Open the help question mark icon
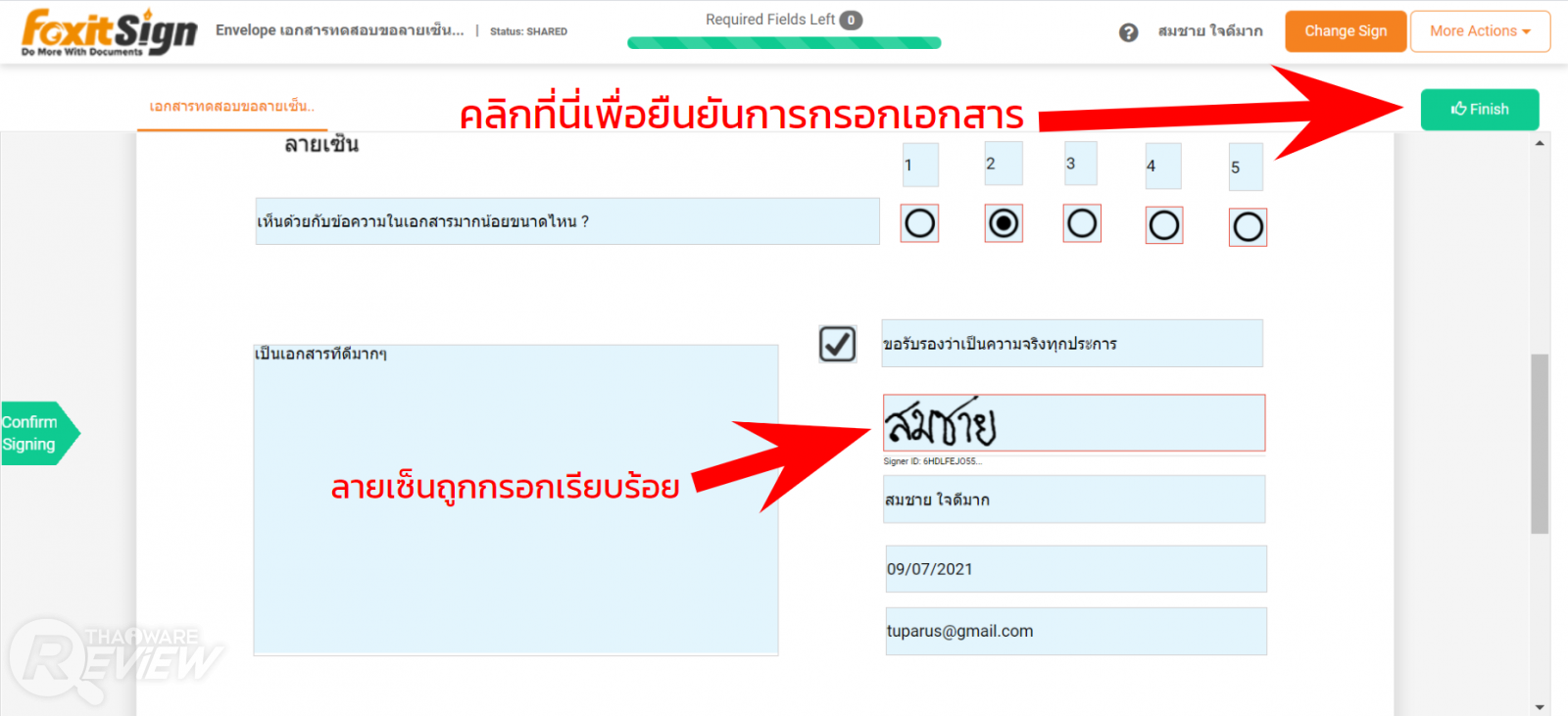Screen dimensions: 1568x716 pyautogui.click(x=1129, y=32)
